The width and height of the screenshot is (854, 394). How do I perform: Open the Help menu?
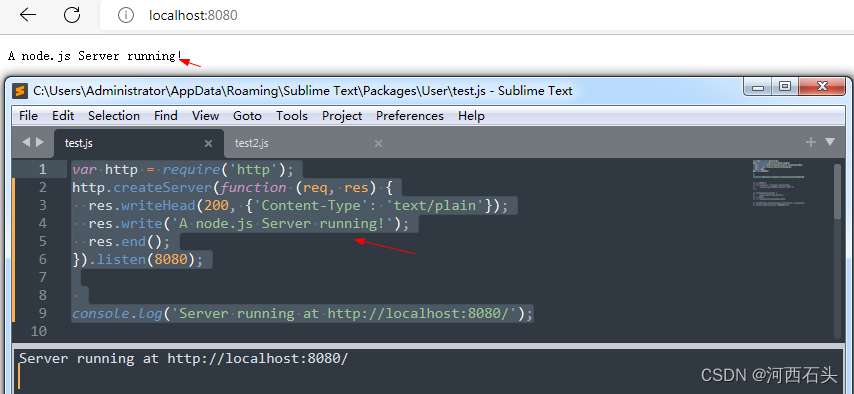coord(471,116)
